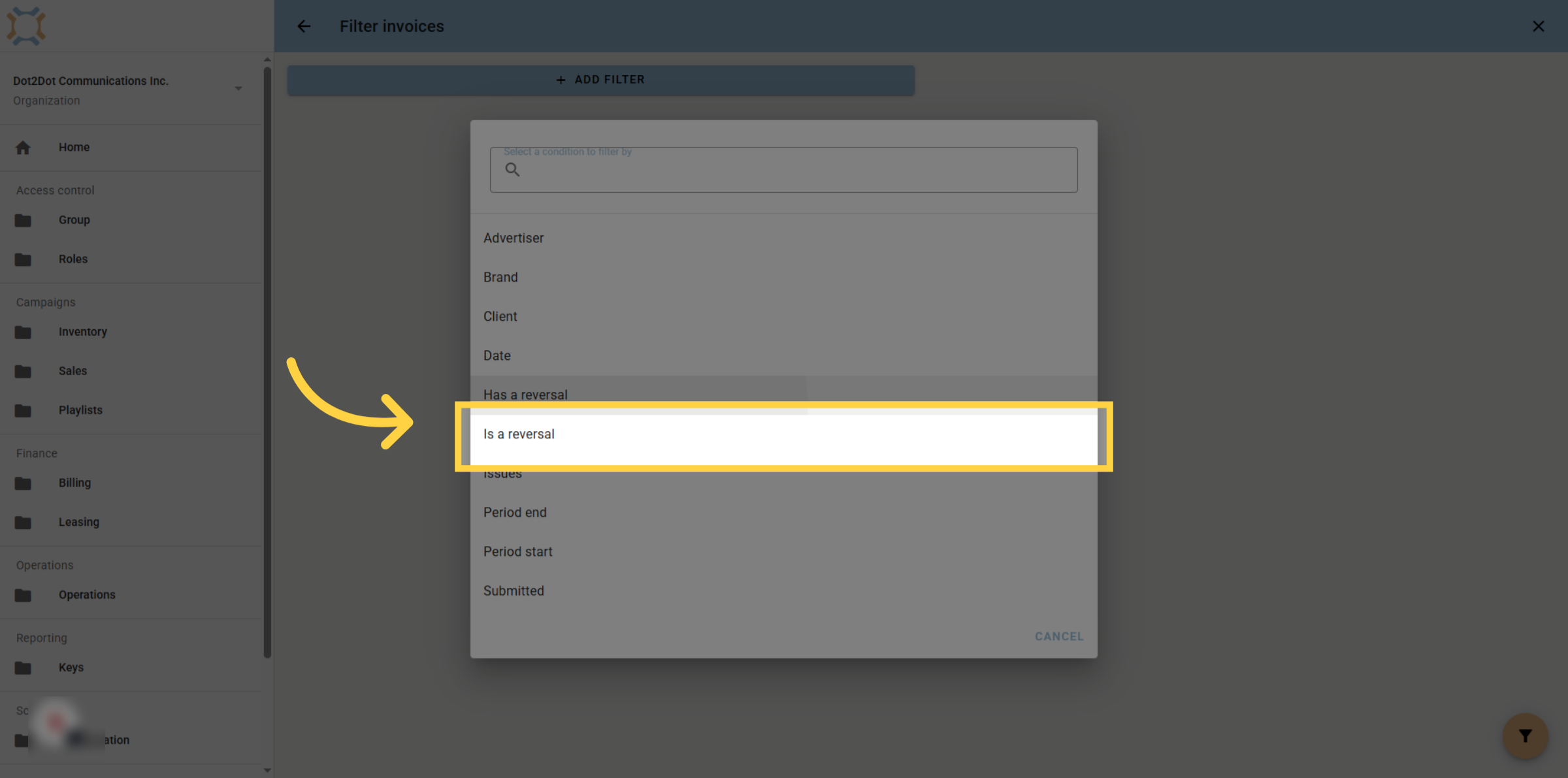Screen dimensions: 1568x778
Task: Click the Playlists folder icon
Action: click(x=23, y=410)
